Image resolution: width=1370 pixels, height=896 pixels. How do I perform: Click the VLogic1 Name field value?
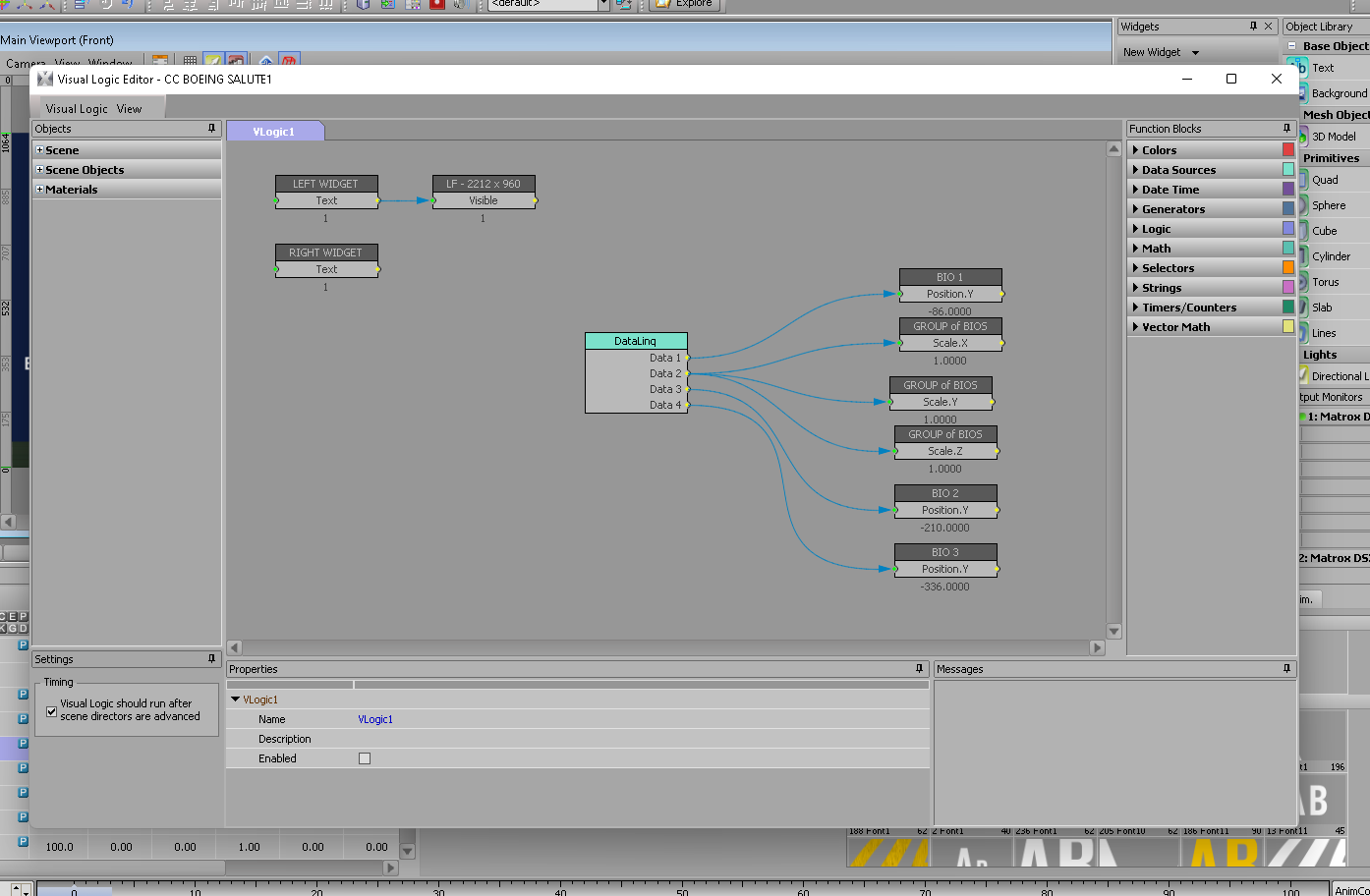click(375, 719)
